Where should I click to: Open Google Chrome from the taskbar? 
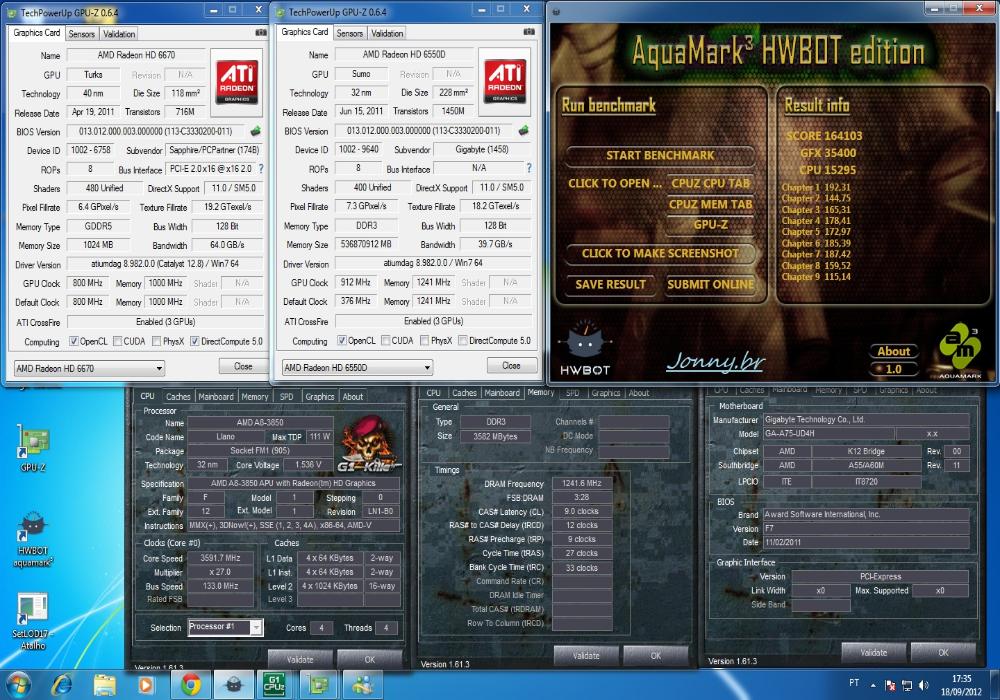click(x=190, y=685)
